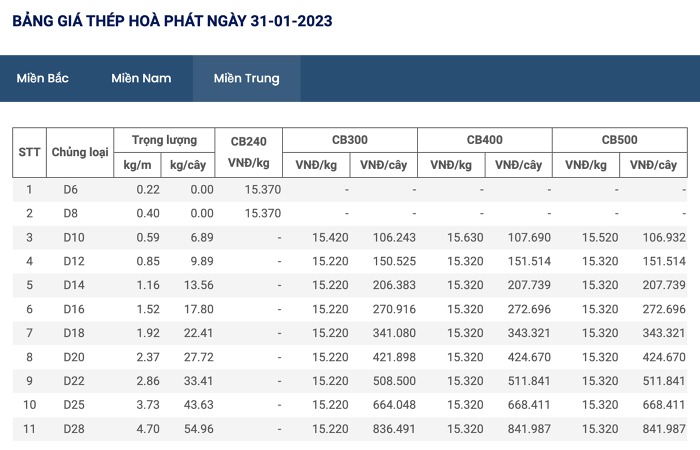Click the 17.80 kg/cây value
700x450 pixels.
[x=199, y=309]
